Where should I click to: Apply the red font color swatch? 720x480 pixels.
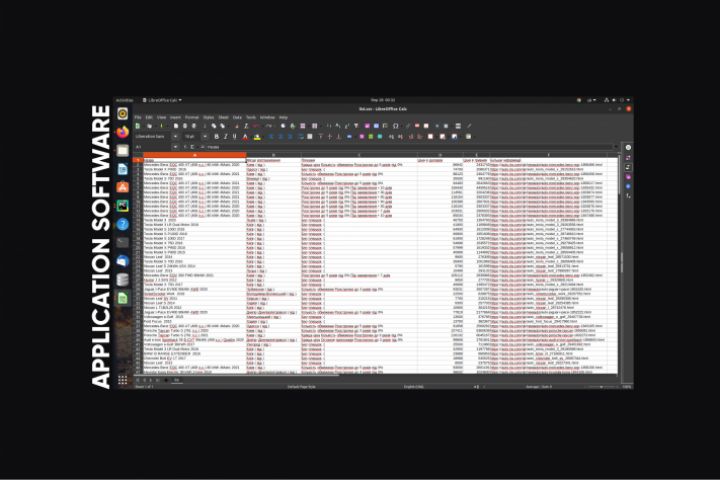click(x=245, y=137)
